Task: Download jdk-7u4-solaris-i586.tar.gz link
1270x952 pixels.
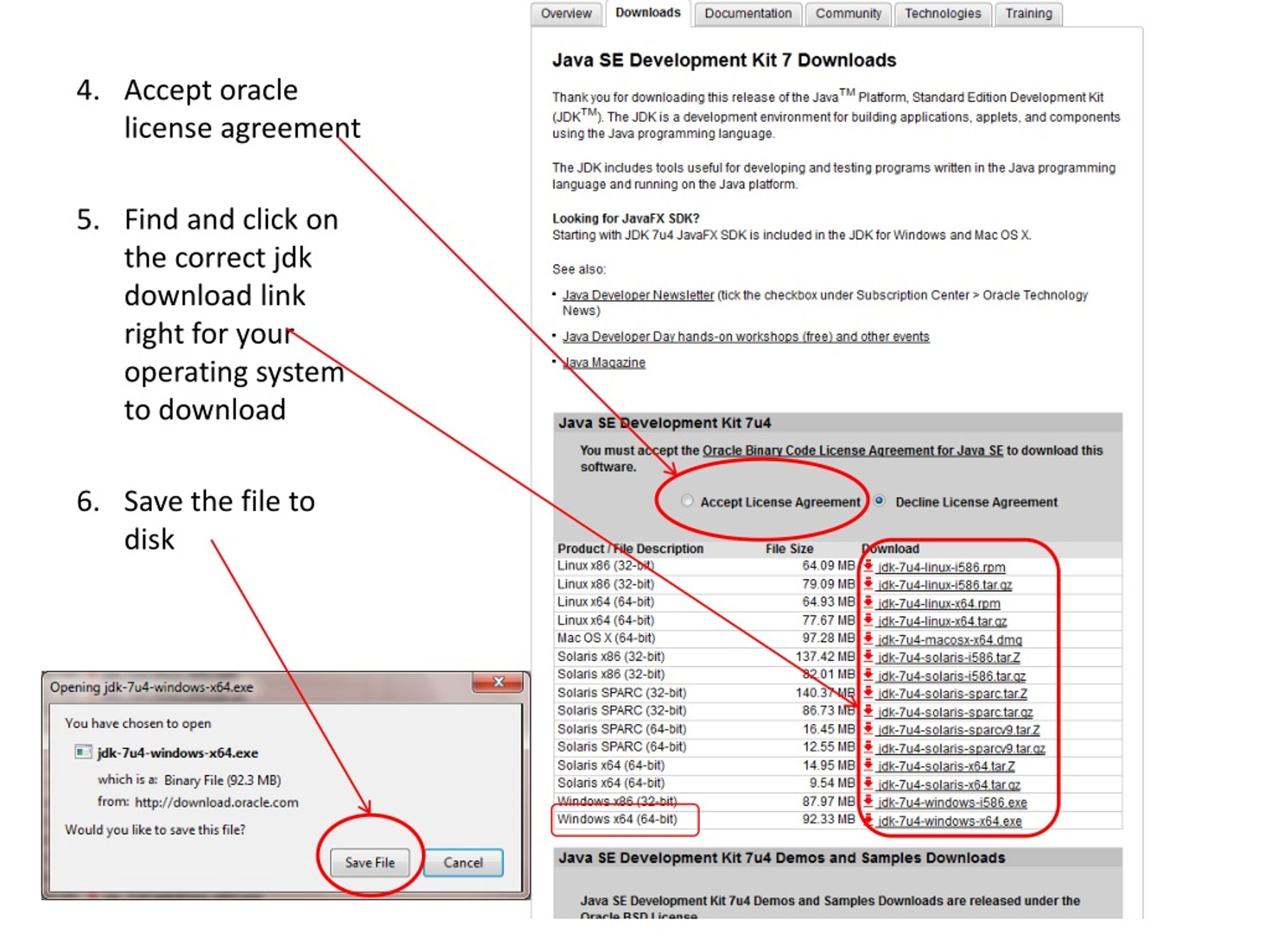Action: pyautogui.click(x=952, y=676)
